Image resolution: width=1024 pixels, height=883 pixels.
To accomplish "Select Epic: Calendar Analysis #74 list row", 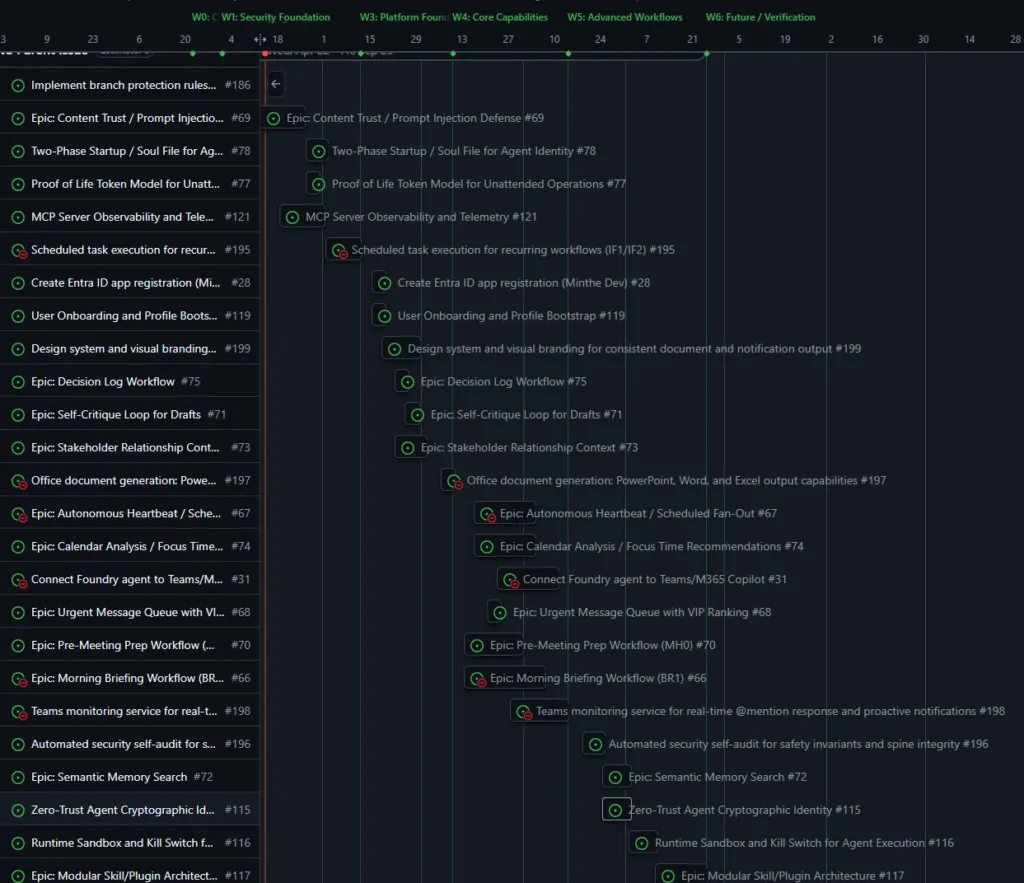I will pos(130,547).
